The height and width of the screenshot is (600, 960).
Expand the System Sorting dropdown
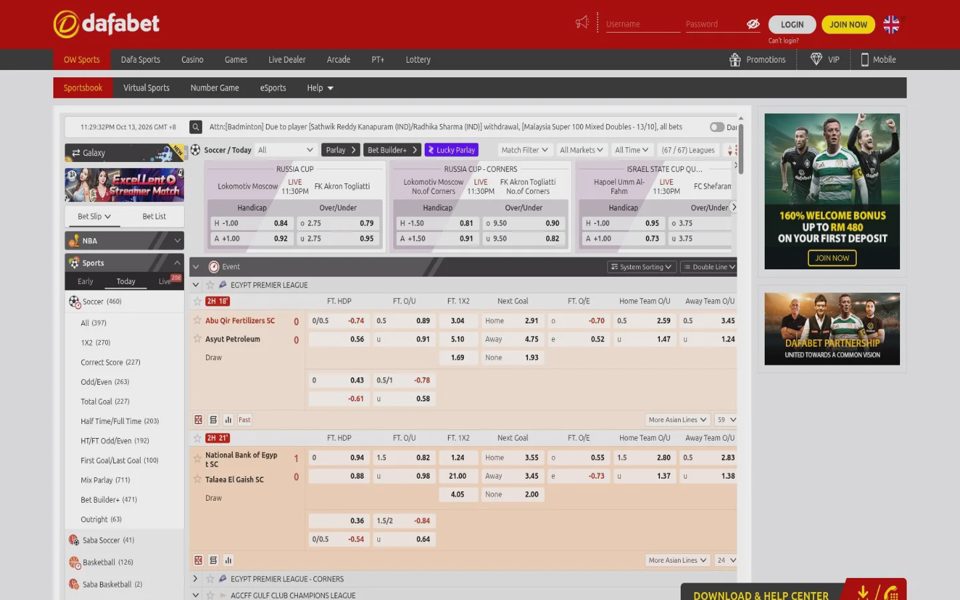coord(641,267)
